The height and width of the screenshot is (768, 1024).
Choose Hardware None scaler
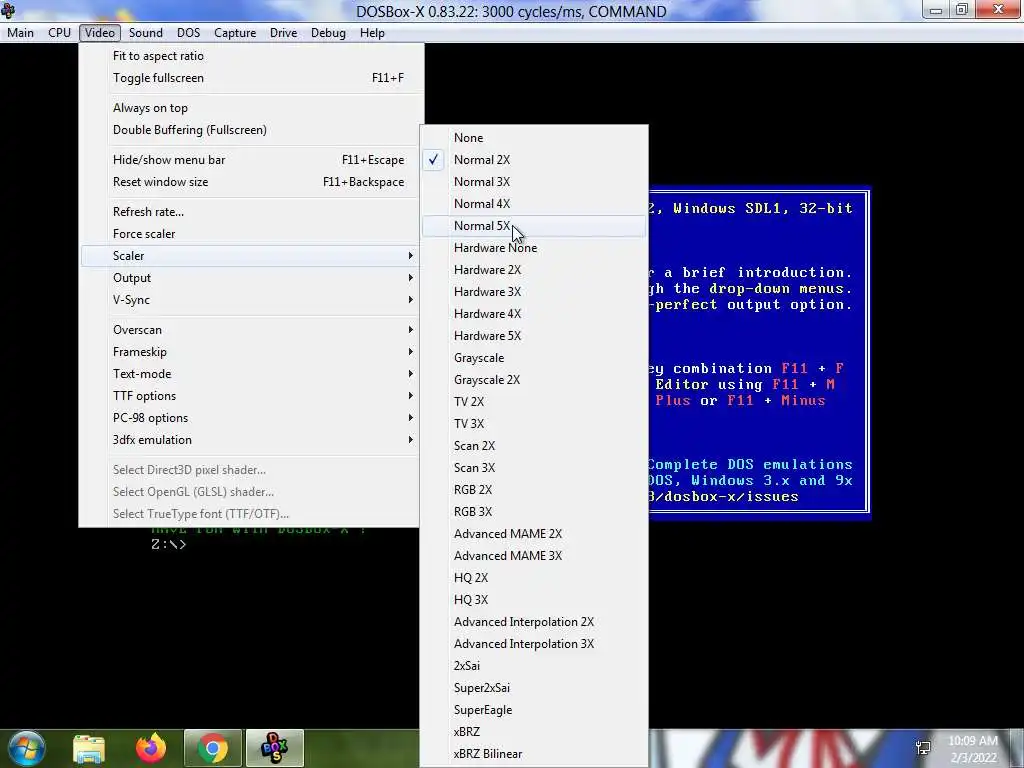click(534, 248)
